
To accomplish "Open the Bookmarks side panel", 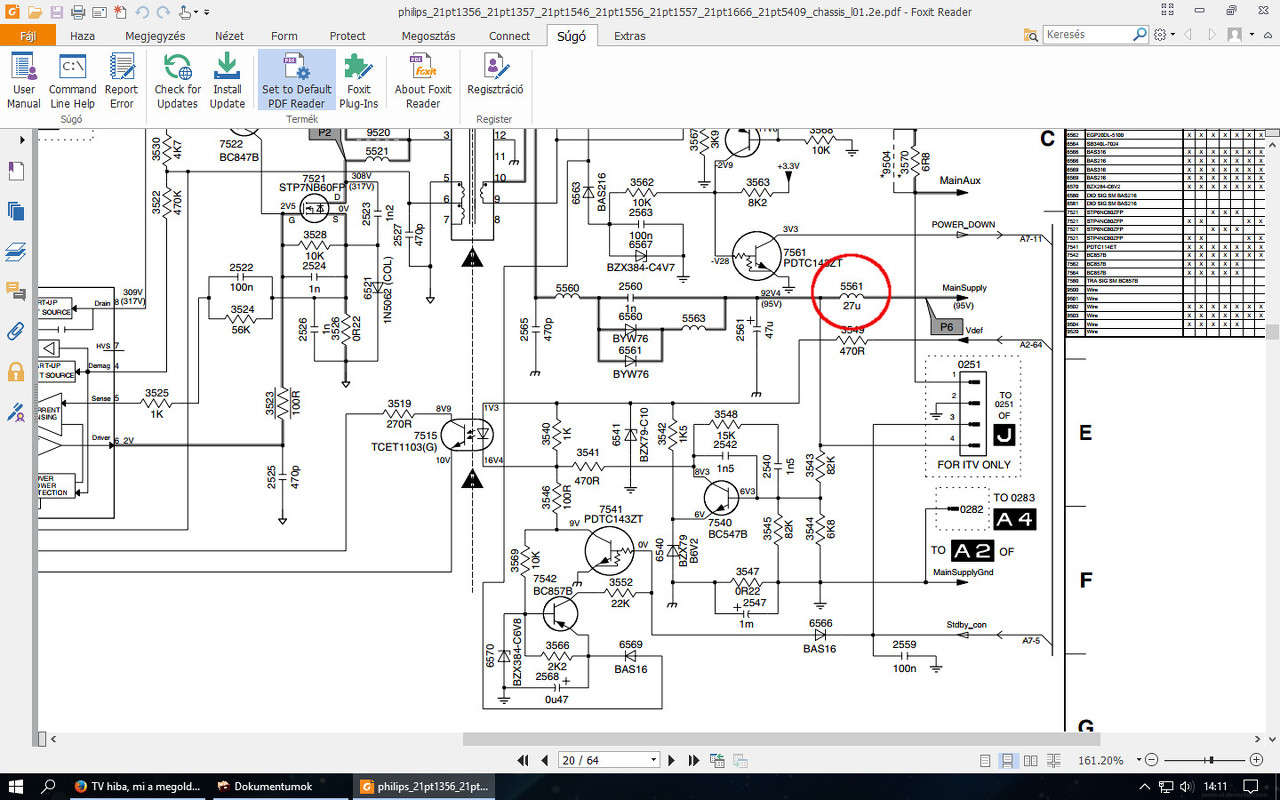I will tap(15, 172).
